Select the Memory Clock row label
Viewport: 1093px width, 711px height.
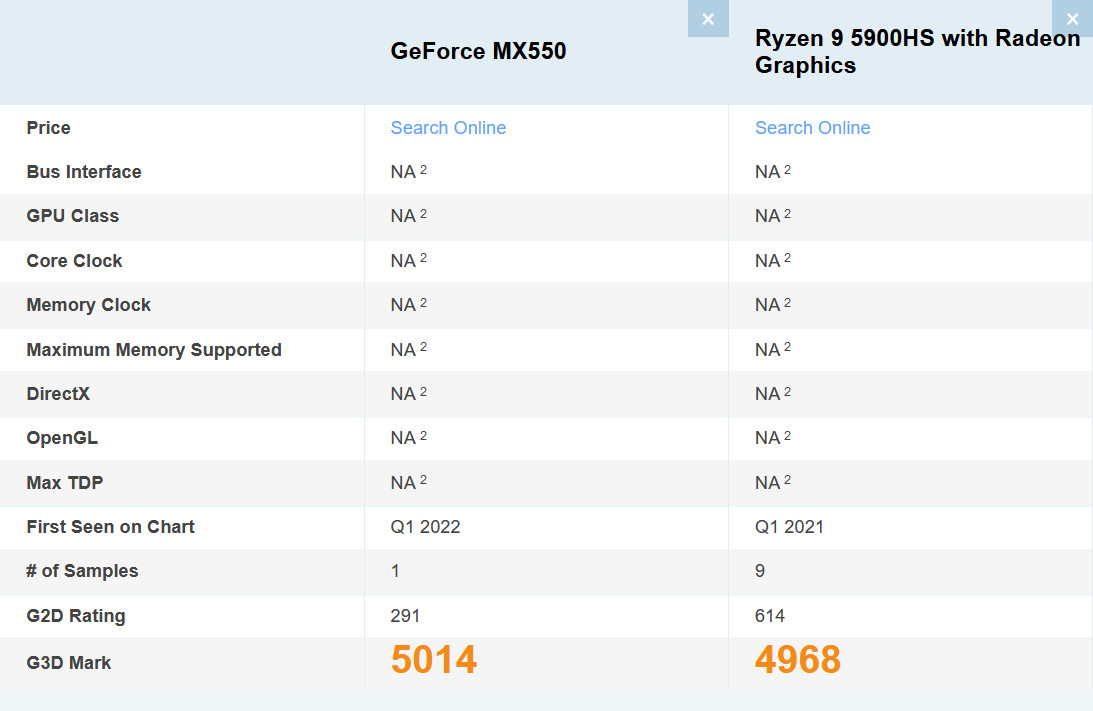point(89,305)
